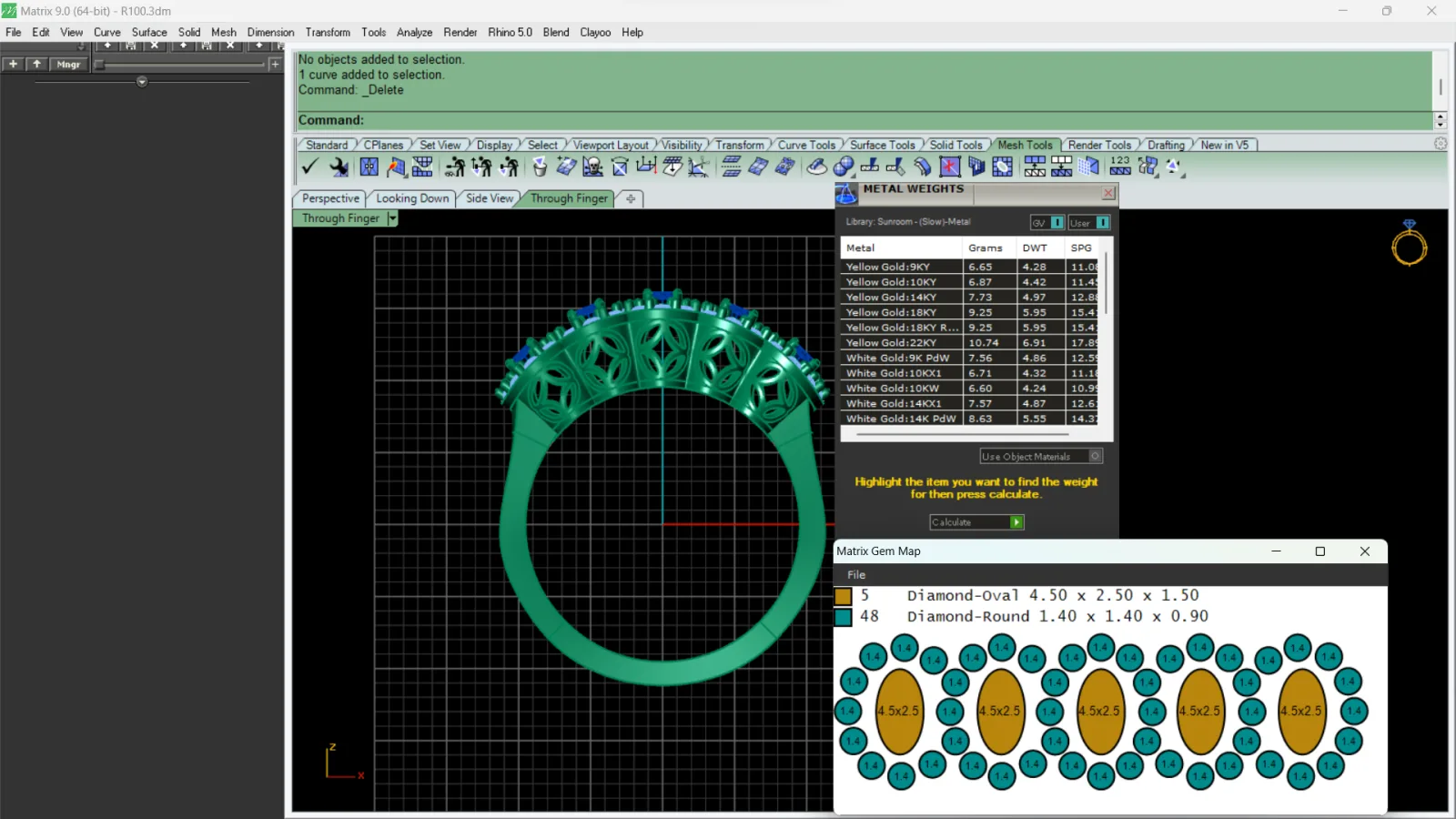
Task: Open the Clayoo menu
Action: [595, 32]
